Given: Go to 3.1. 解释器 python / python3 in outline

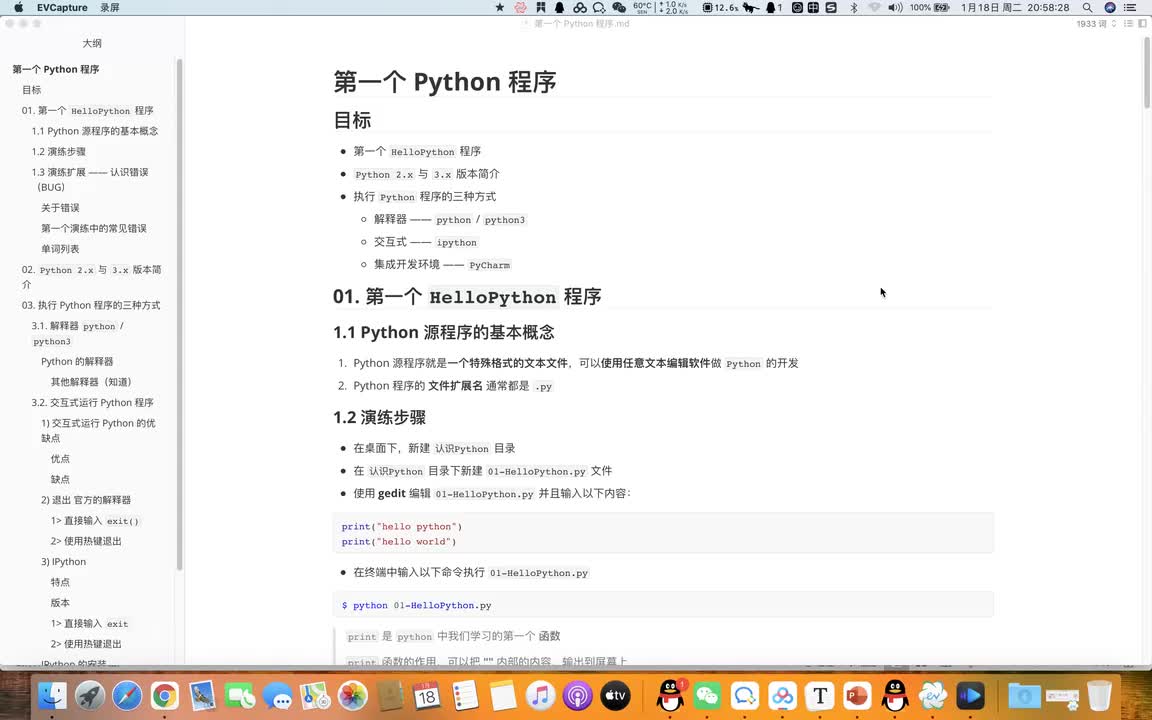Looking at the screenshot, I should [78, 333].
